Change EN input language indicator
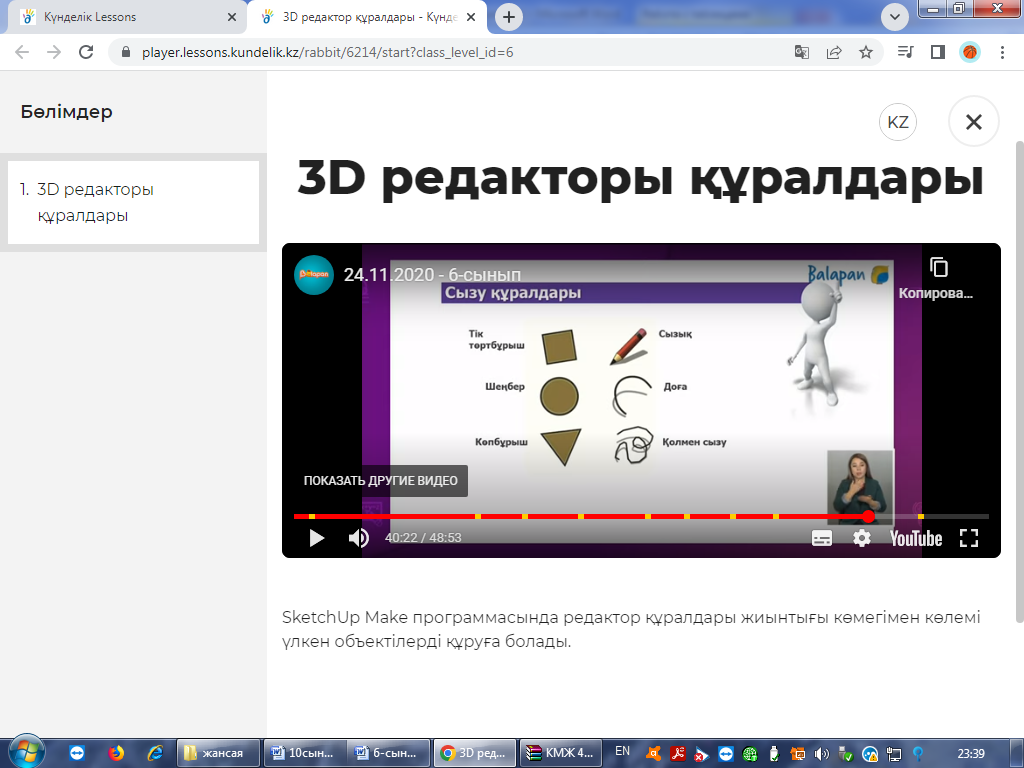1024x768 pixels. pos(622,752)
